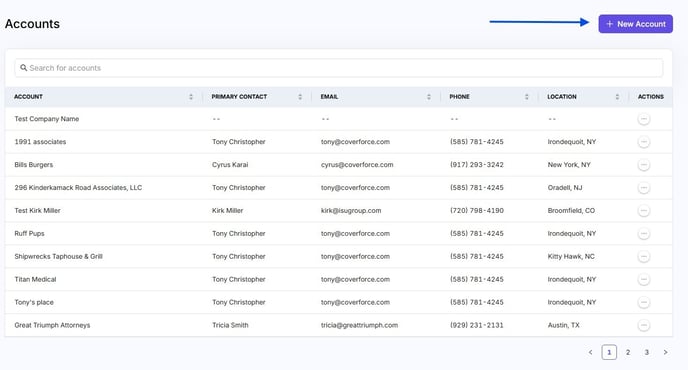Go to pagination page 3
This screenshot has height=370, width=688.
(647, 352)
